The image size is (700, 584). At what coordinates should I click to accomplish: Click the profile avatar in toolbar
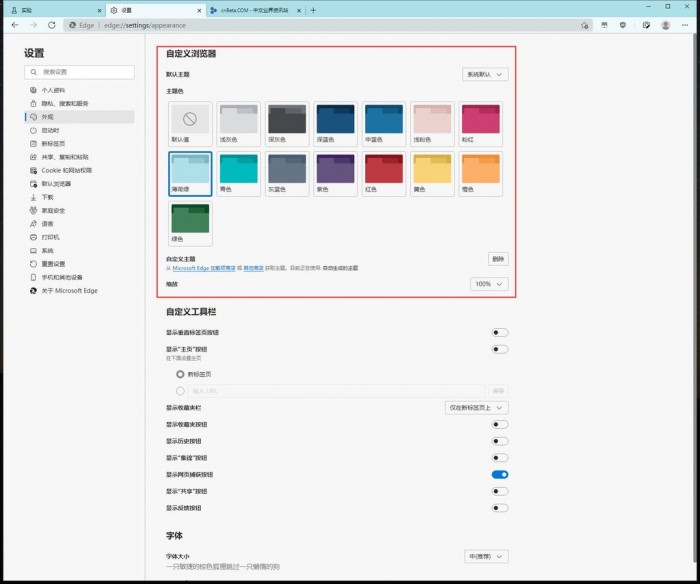666,25
